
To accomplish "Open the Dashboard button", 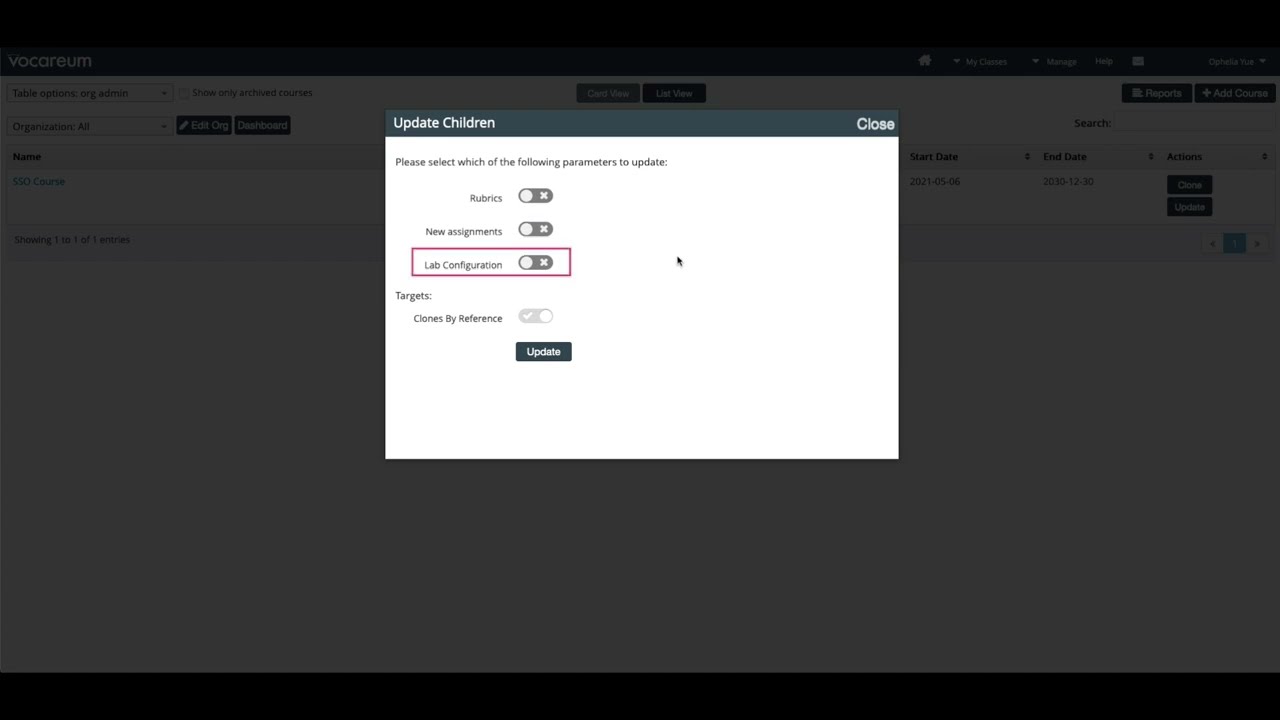I will tap(262, 125).
